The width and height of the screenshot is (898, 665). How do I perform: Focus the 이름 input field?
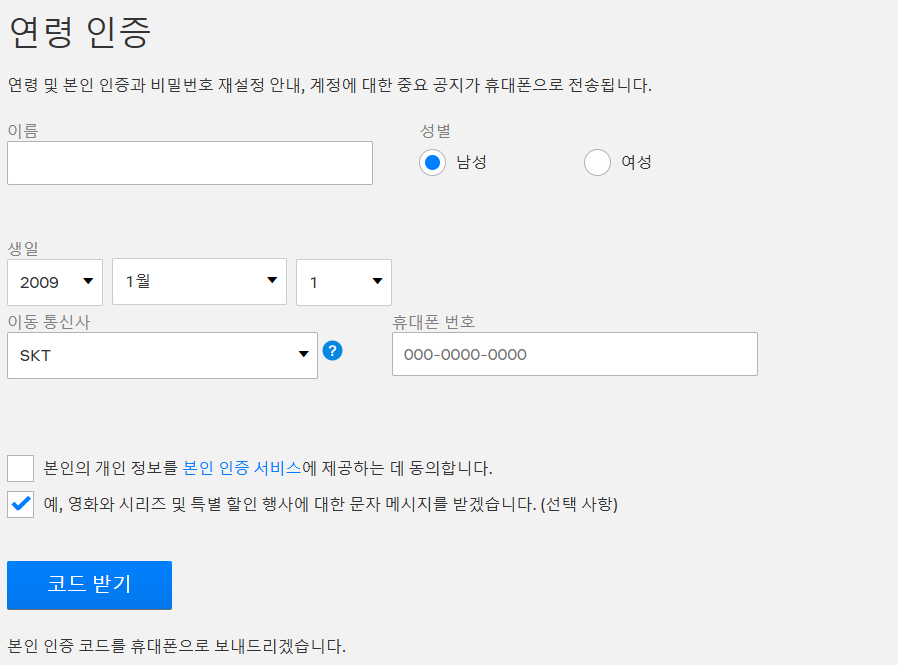click(190, 163)
